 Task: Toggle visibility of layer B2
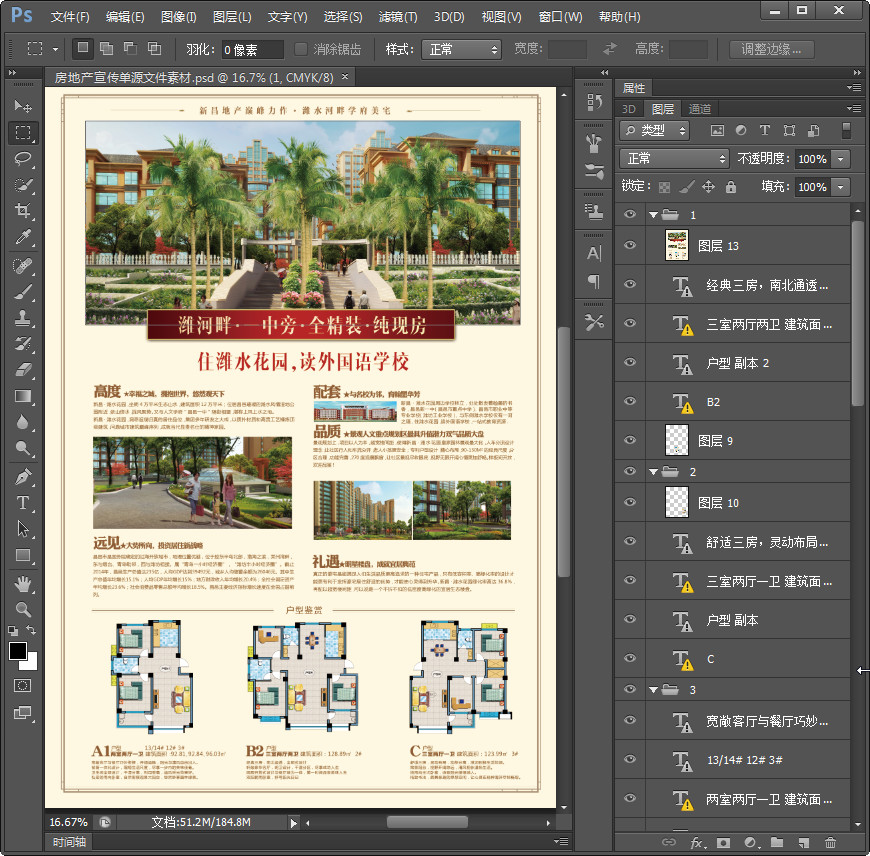point(630,401)
